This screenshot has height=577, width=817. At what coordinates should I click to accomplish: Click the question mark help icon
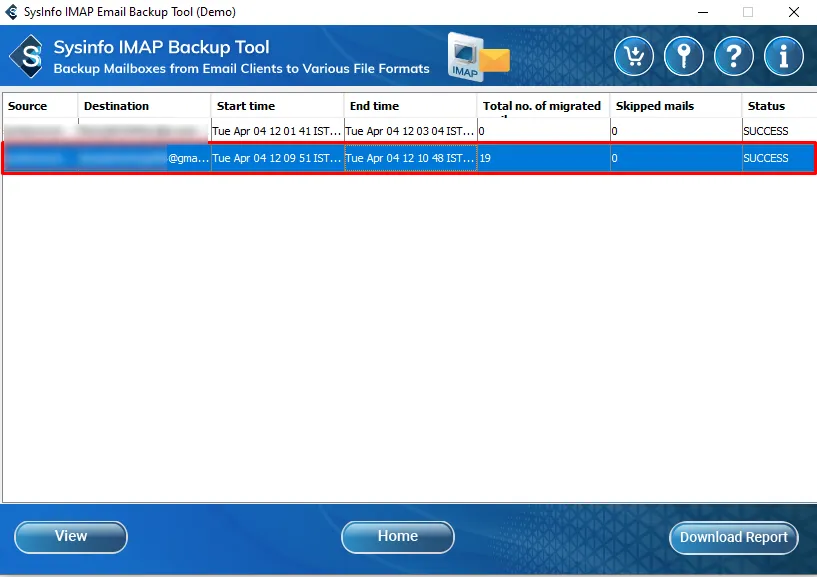click(x=734, y=57)
